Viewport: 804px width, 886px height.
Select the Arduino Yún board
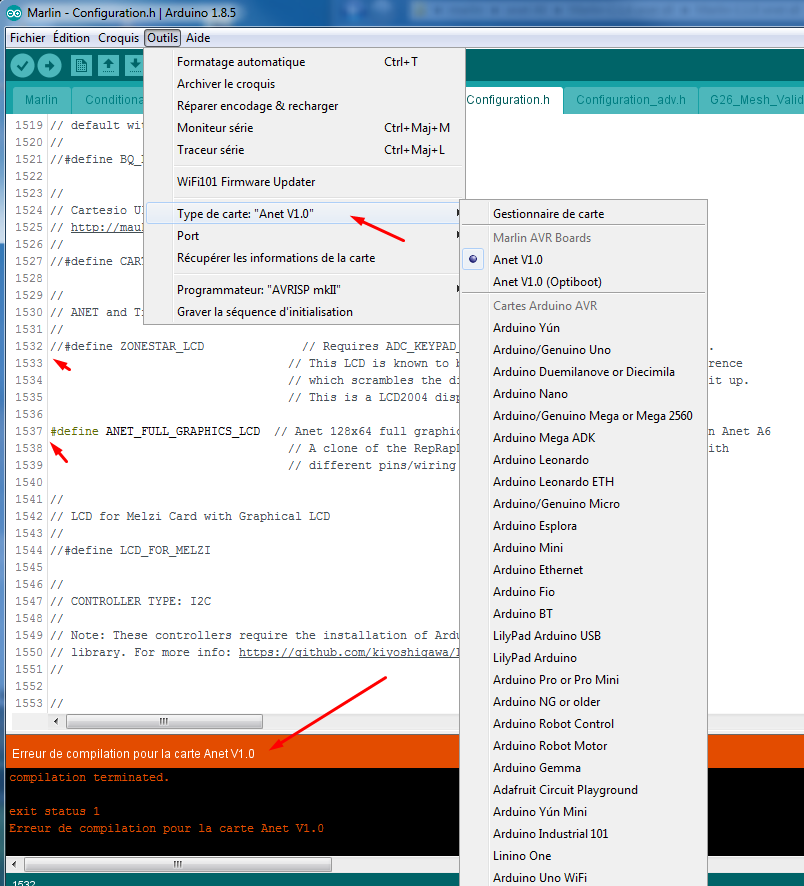coord(584,328)
